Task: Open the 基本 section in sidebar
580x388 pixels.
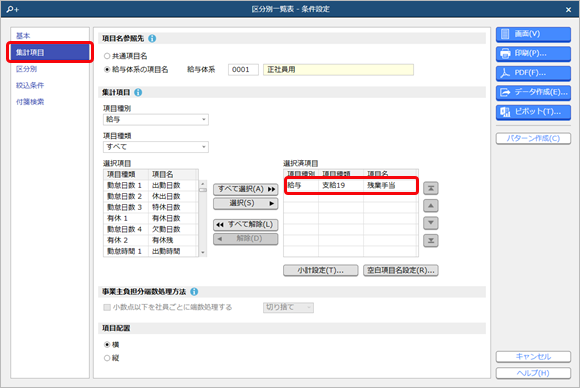Action: pos(23,36)
